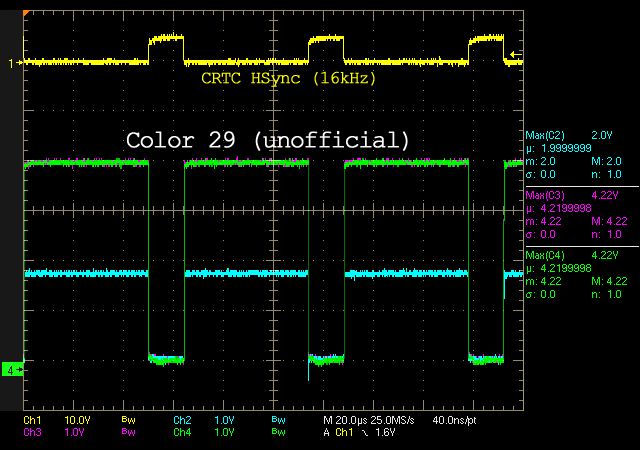
Task: Click the sample rate 25.0MS/s
Action: pos(393,420)
